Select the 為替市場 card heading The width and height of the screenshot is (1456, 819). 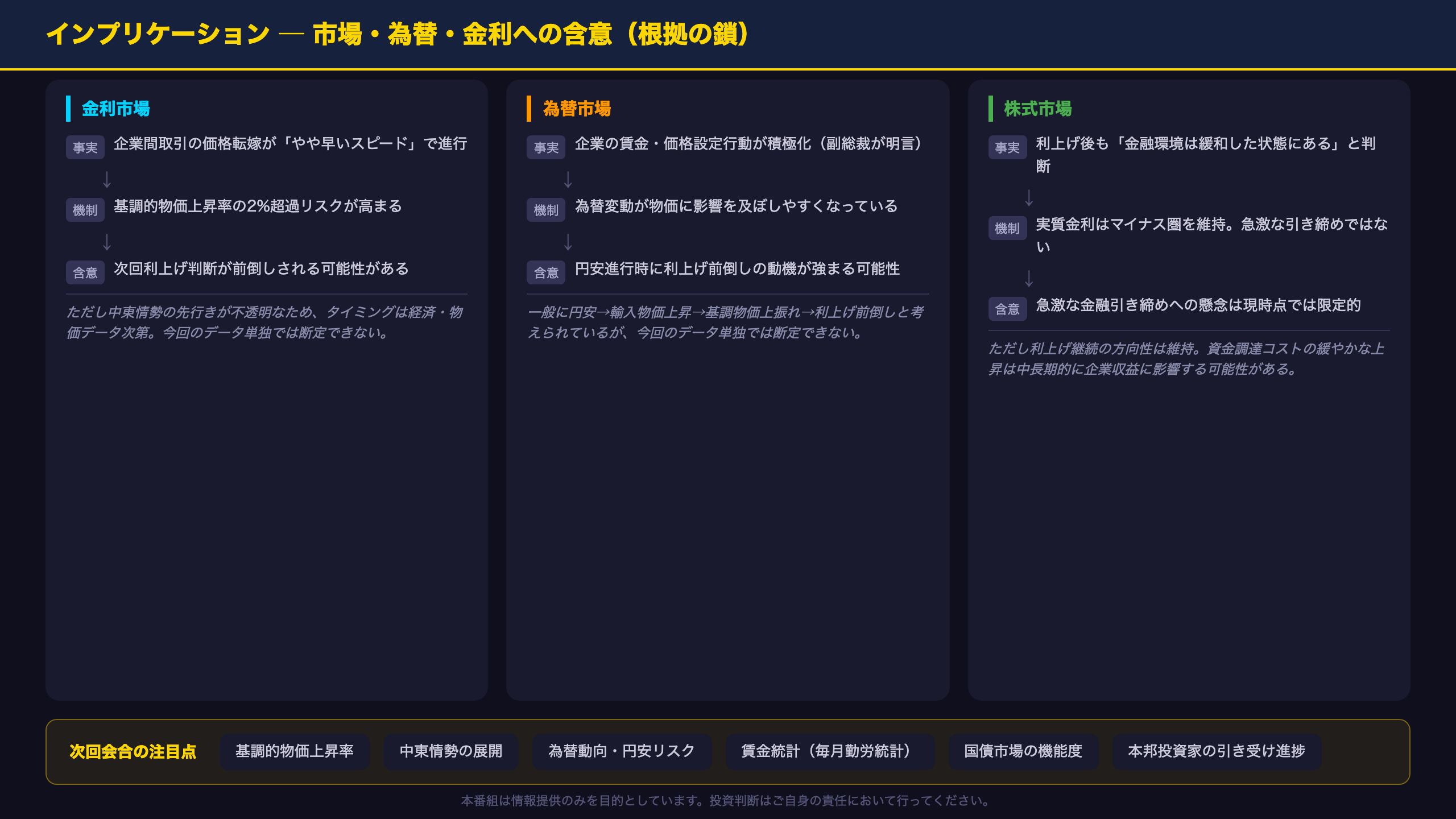tap(577, 109)
